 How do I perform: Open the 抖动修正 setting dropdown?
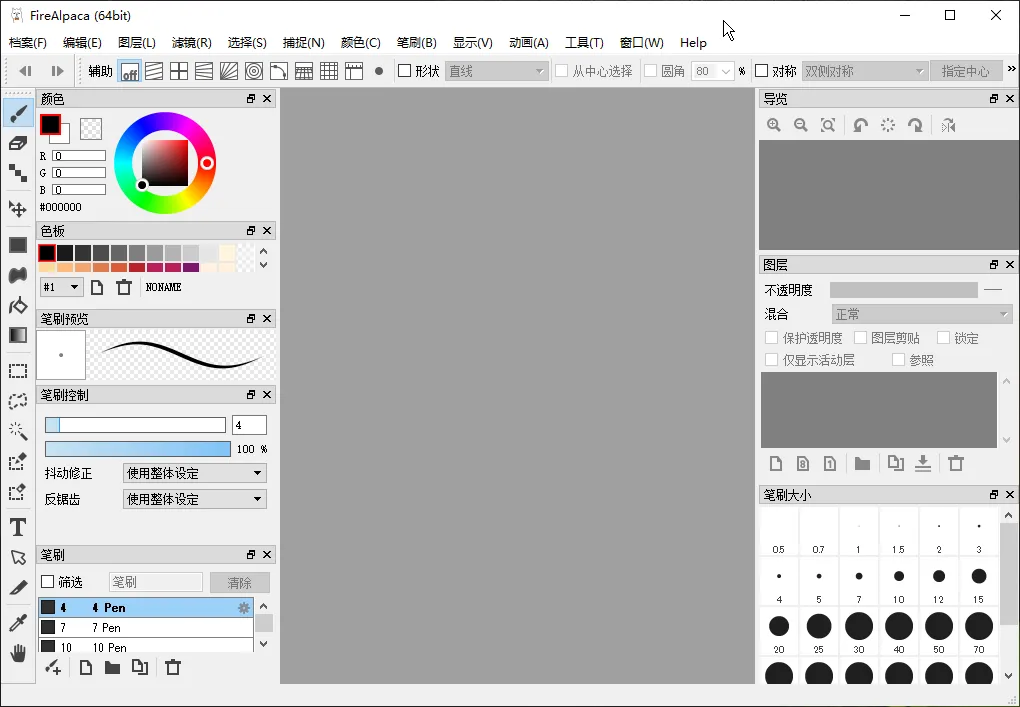(x=194, y=471)
